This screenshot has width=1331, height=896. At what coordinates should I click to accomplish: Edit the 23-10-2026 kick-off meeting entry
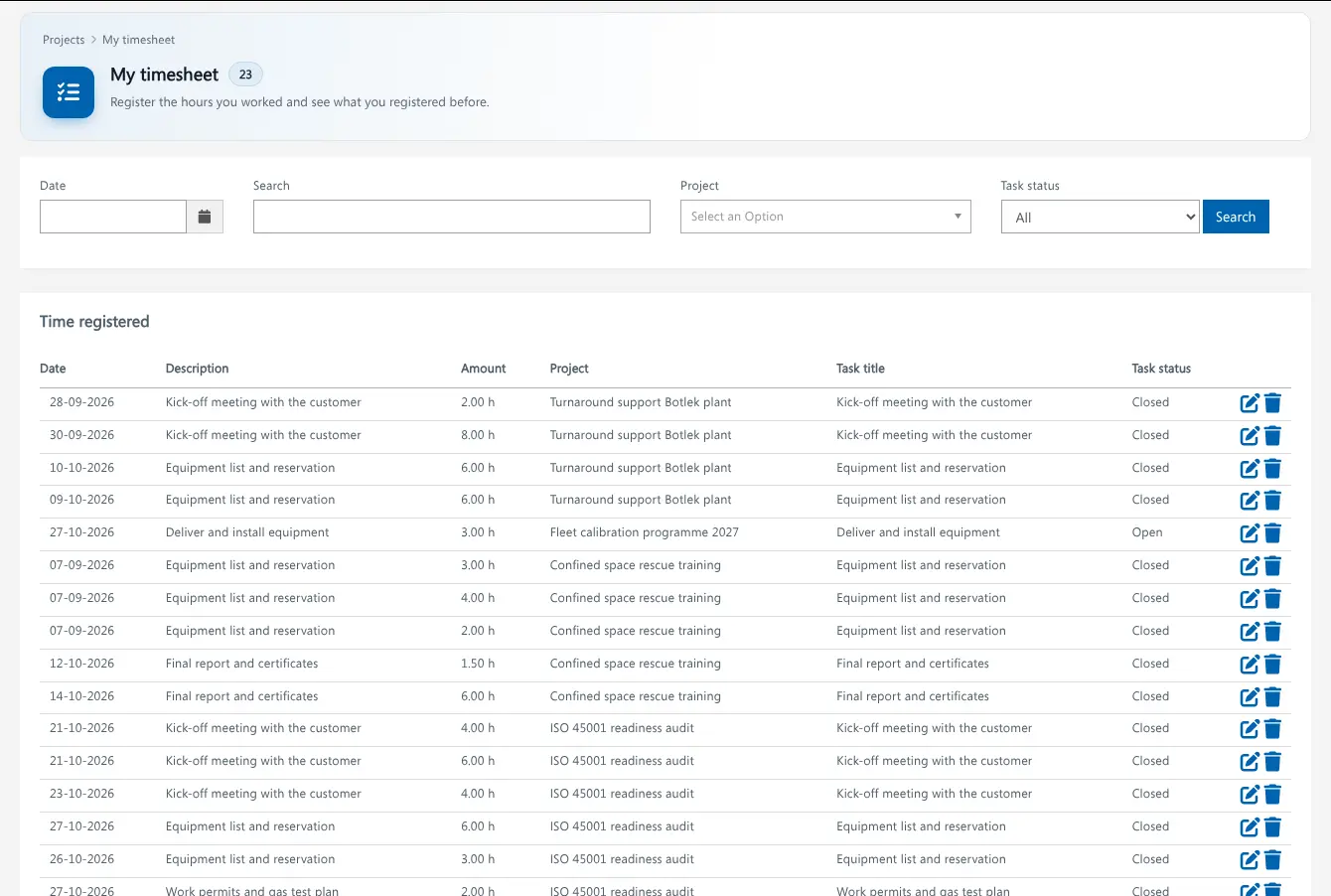1250,795
